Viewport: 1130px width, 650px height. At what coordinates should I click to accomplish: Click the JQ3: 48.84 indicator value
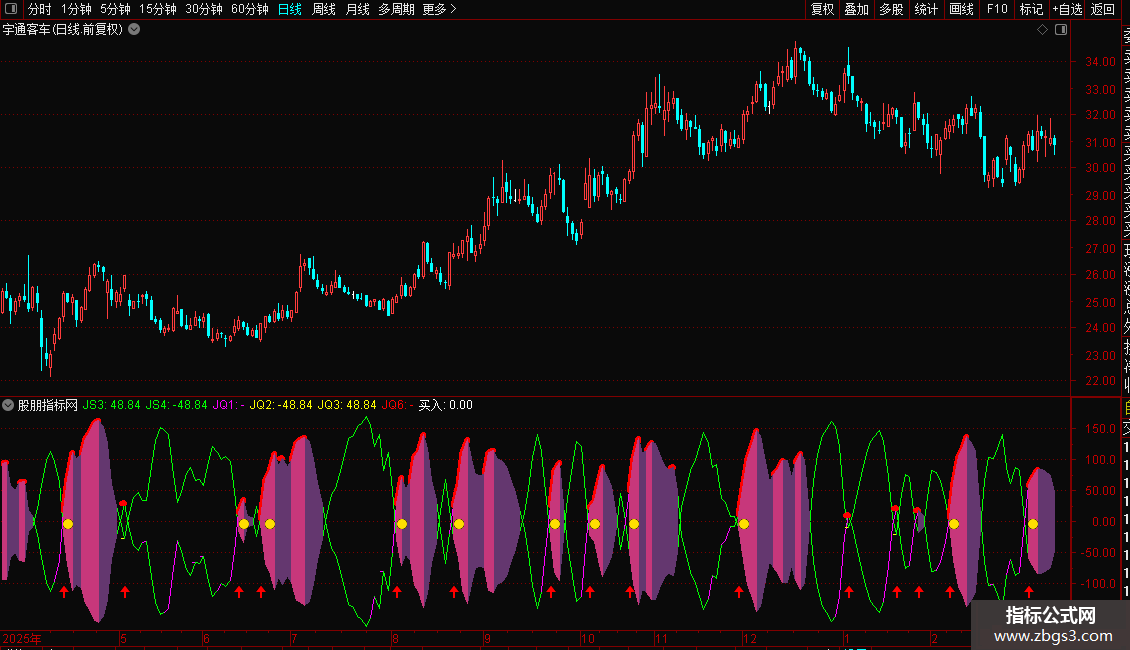347,405
